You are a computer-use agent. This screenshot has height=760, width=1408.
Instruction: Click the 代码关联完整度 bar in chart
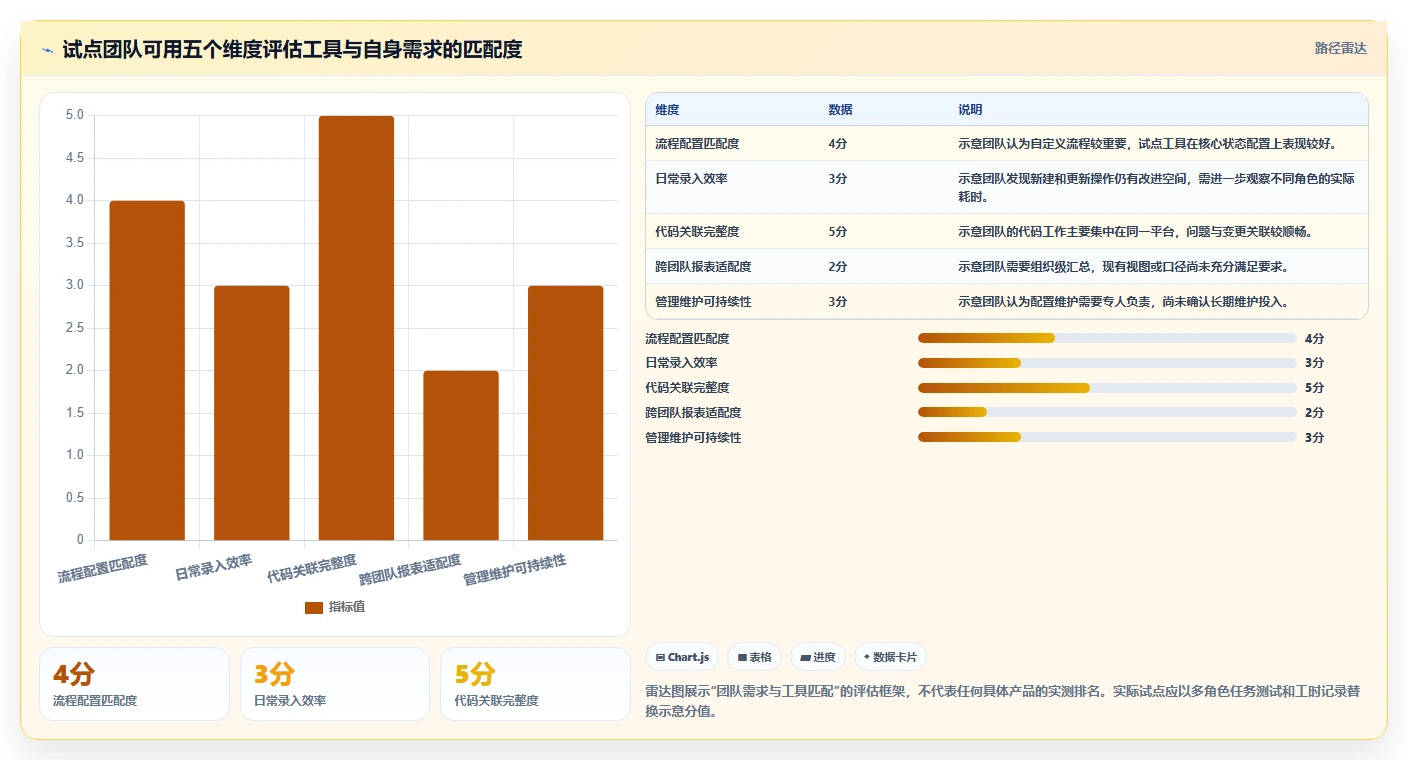356,328
